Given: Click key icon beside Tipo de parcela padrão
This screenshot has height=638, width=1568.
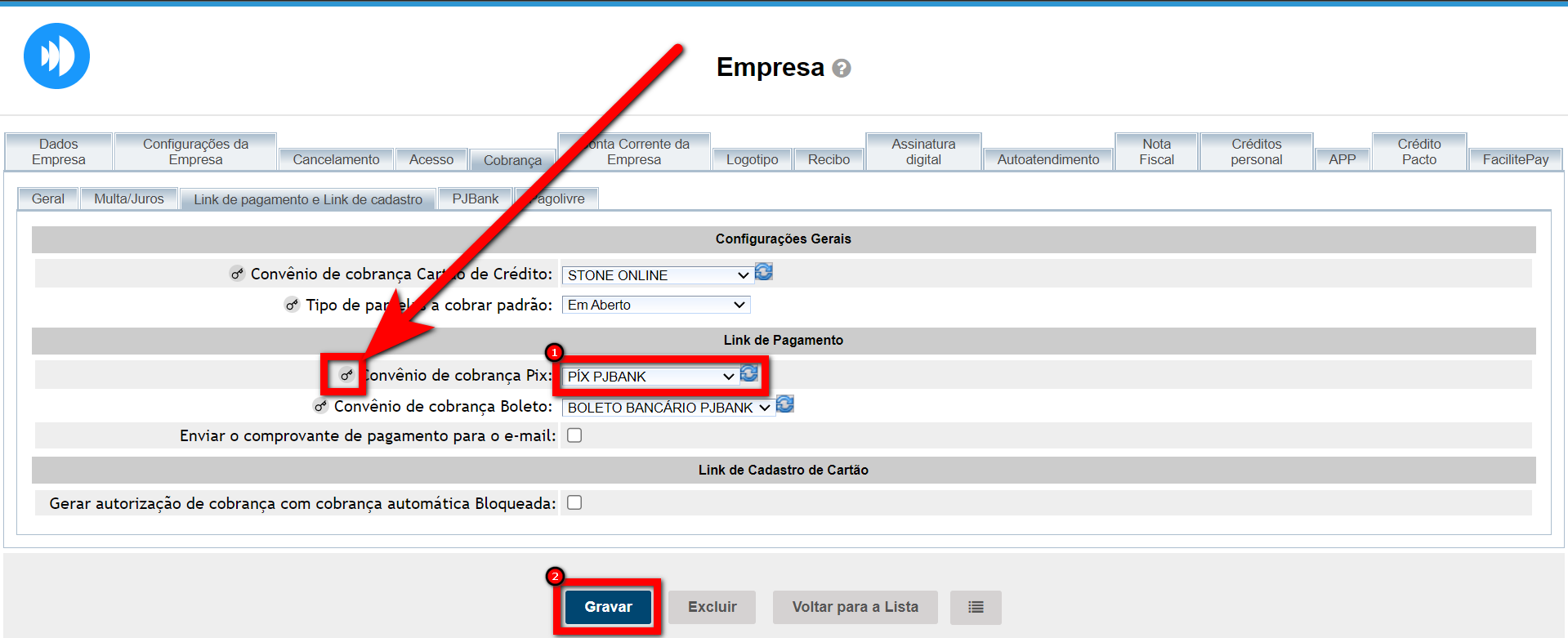Looking at the screenshot, I should pos(292,305).
